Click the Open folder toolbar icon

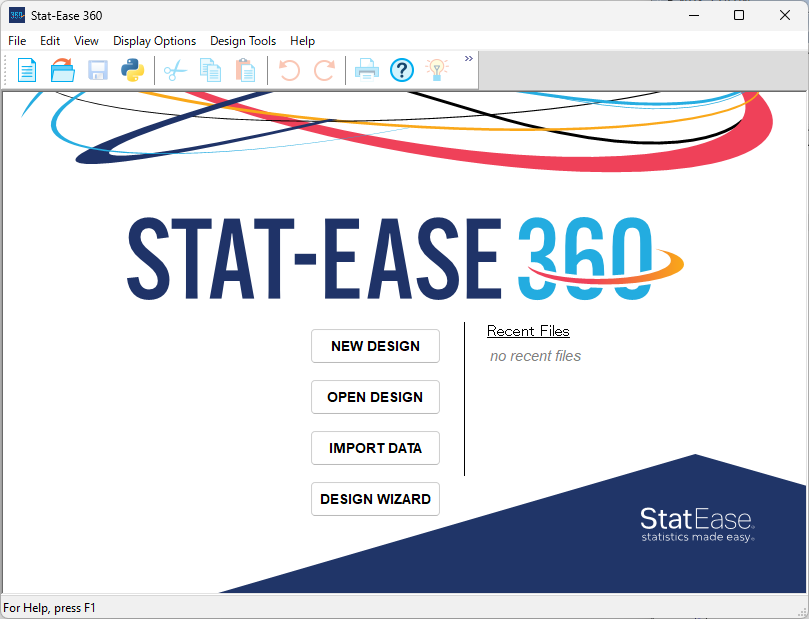(x=63, y=70)
